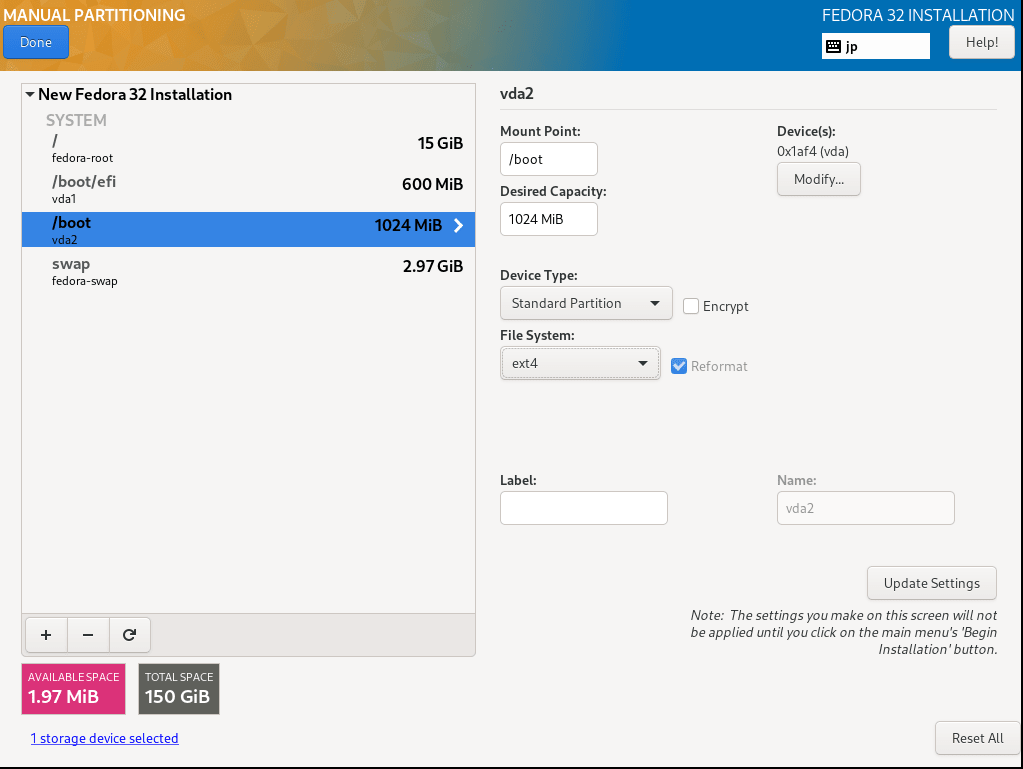Viewport: 1023px width, 769px height.
Task: Click the jp keyboard layout indicator
Action: pos(876,46)
